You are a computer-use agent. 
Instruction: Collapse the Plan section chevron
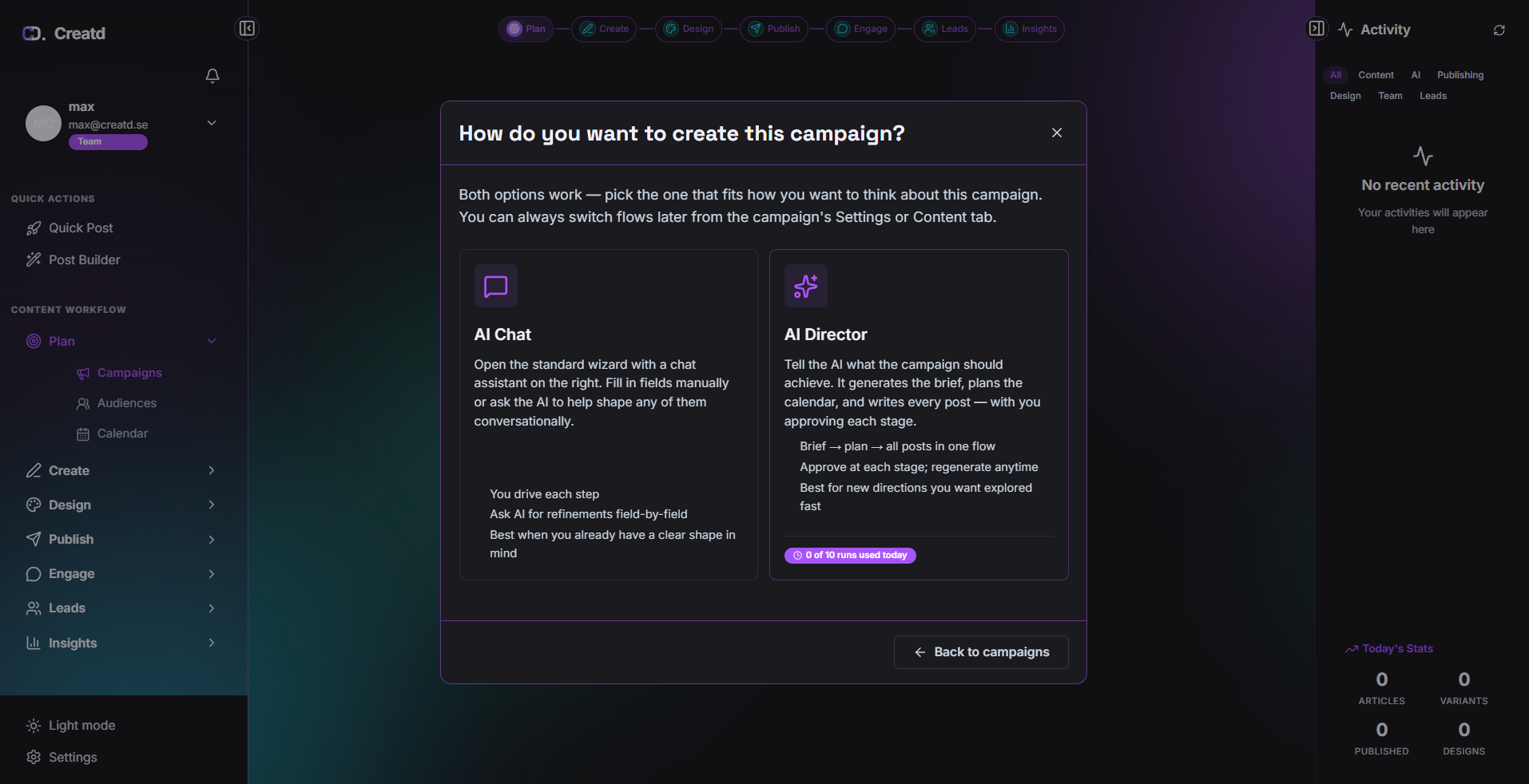click(x=212, y=341)
